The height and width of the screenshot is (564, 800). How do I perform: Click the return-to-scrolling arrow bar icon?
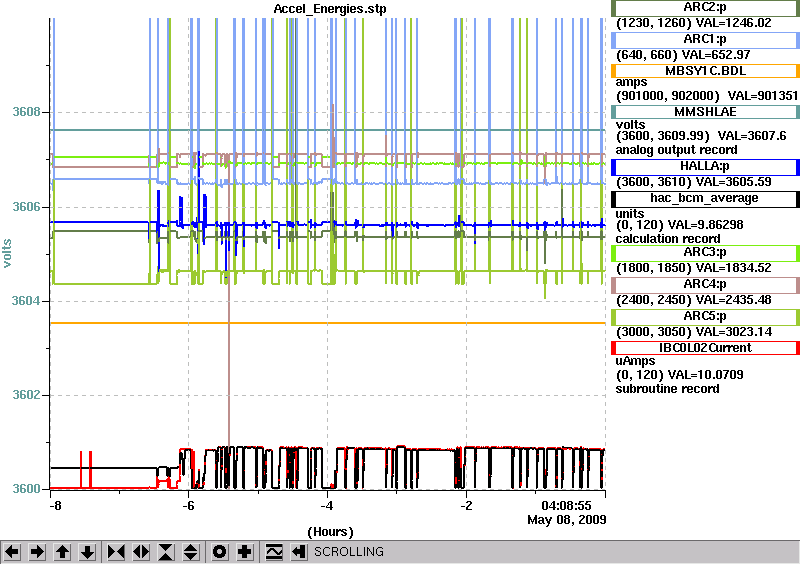point(298,552)
